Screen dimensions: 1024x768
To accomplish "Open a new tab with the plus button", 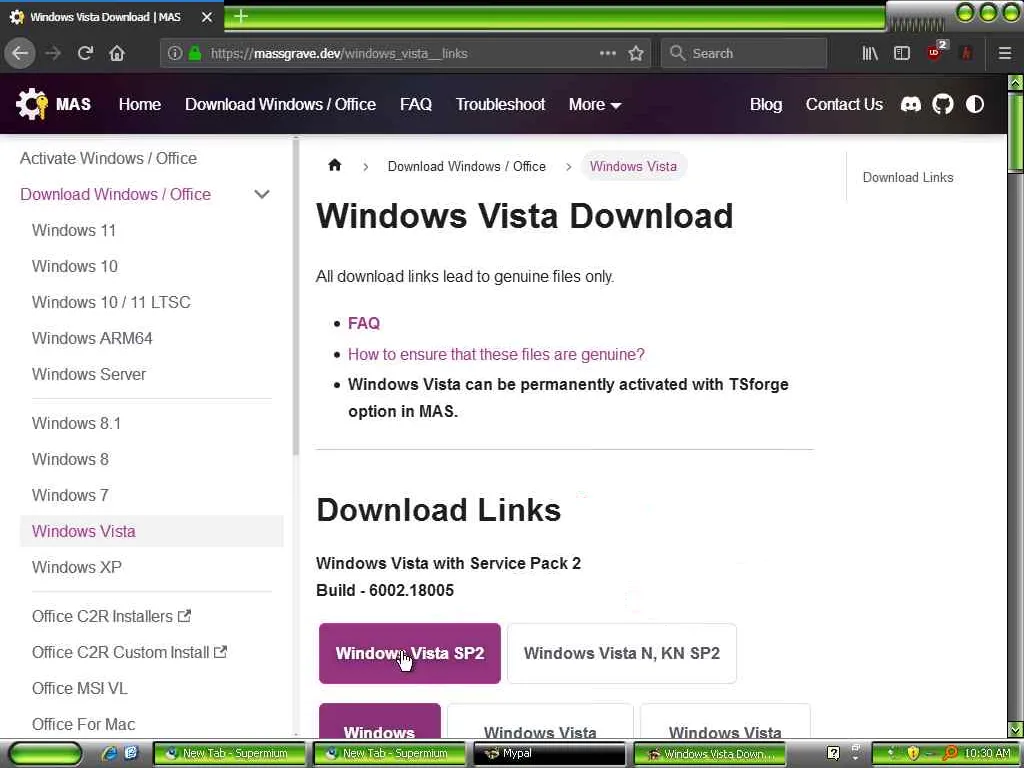I will pyautogui.click(x=241, y=16).
